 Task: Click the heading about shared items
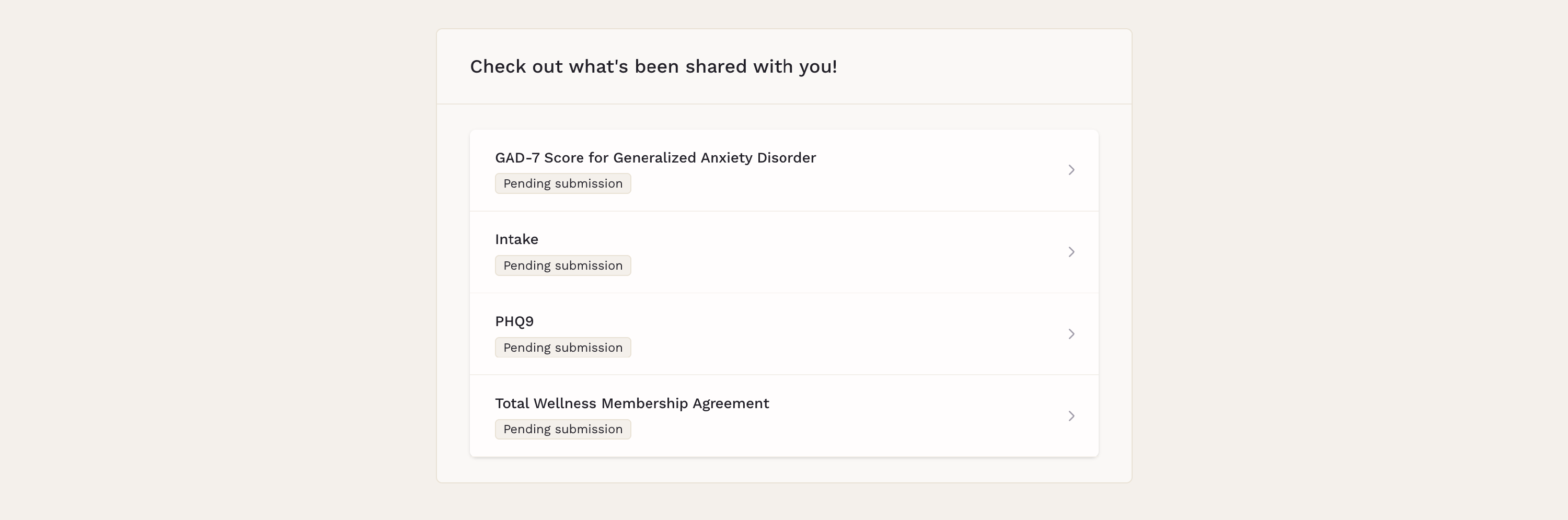coord(652,66)
